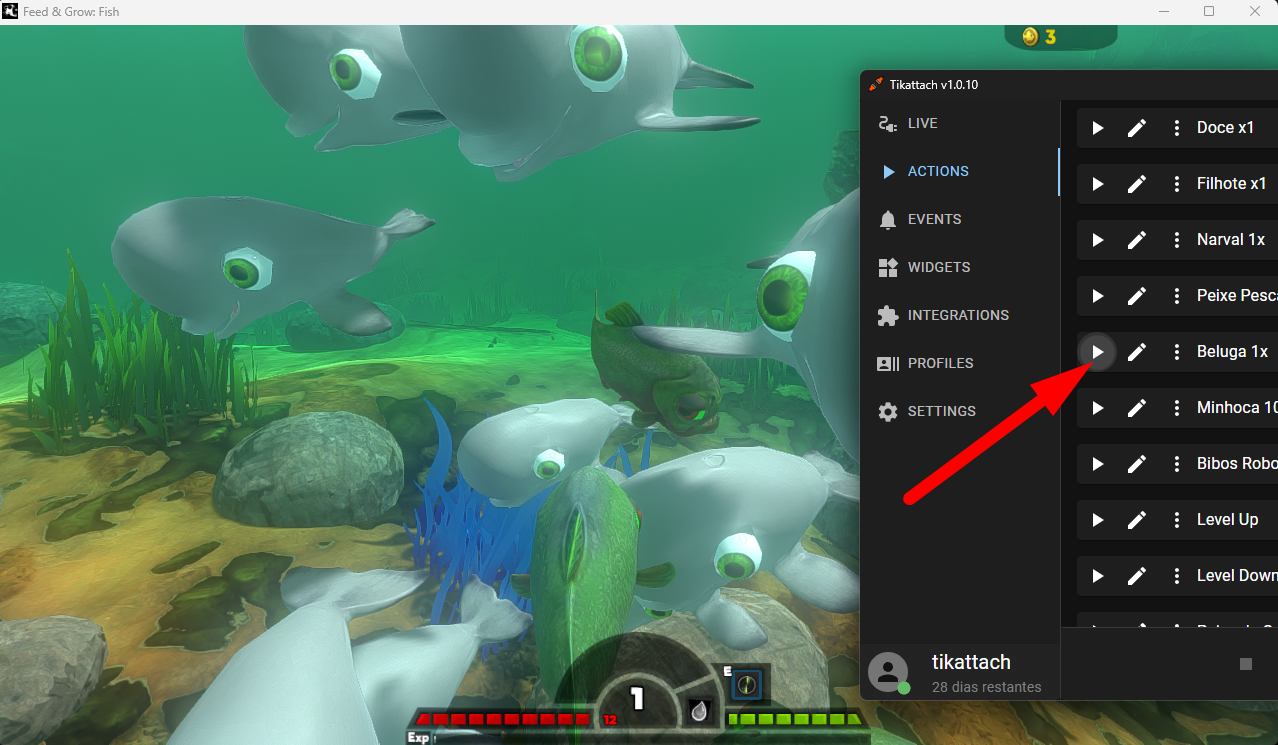Click the E key compass ability icon
1278x745 pixels.
click(747, 684)
